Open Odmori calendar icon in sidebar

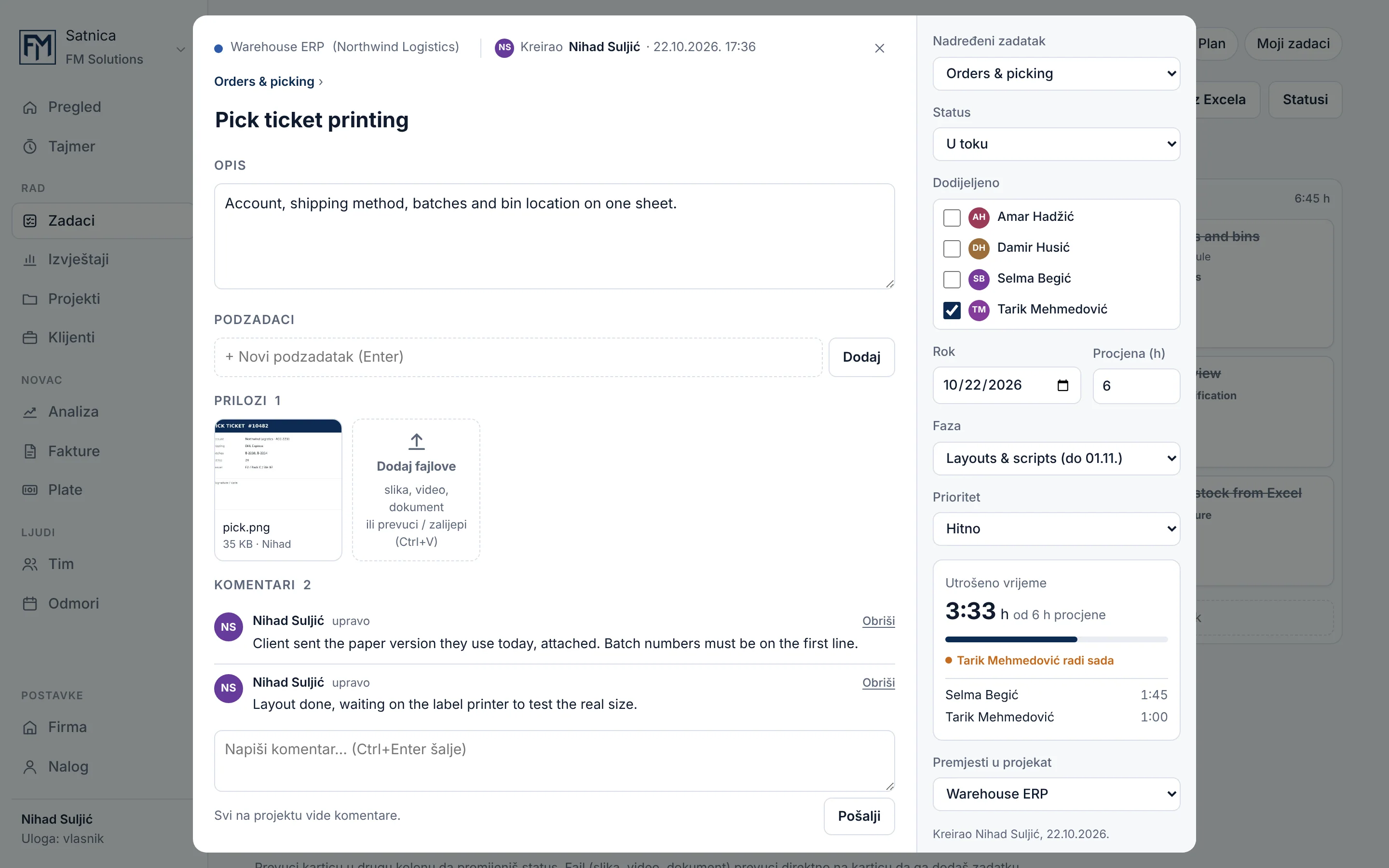point(30,604)
